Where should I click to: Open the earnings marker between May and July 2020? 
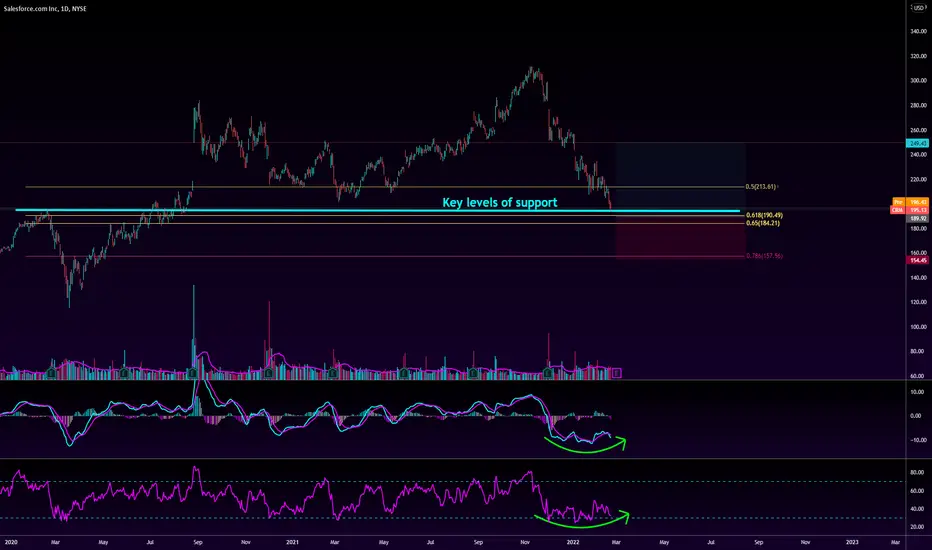pos(124,373)
